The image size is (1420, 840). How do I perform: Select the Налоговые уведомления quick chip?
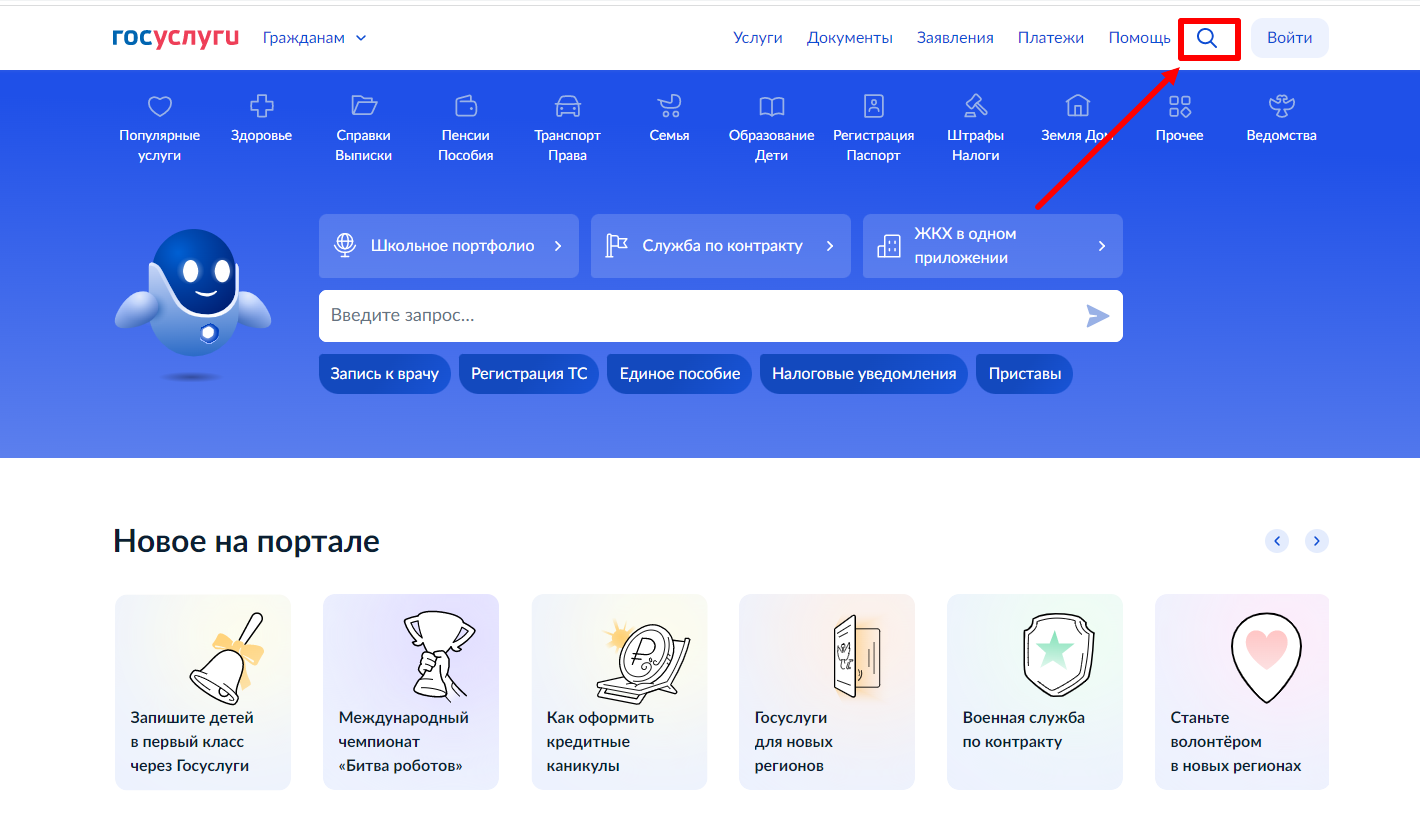click(863, 374)
